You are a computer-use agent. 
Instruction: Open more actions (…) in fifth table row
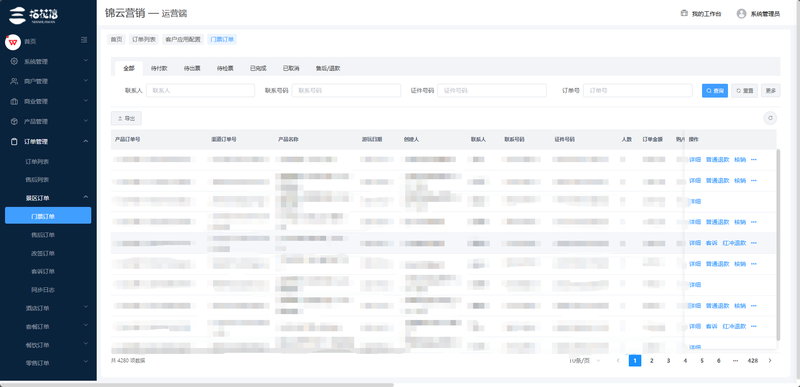pos(754,243)
